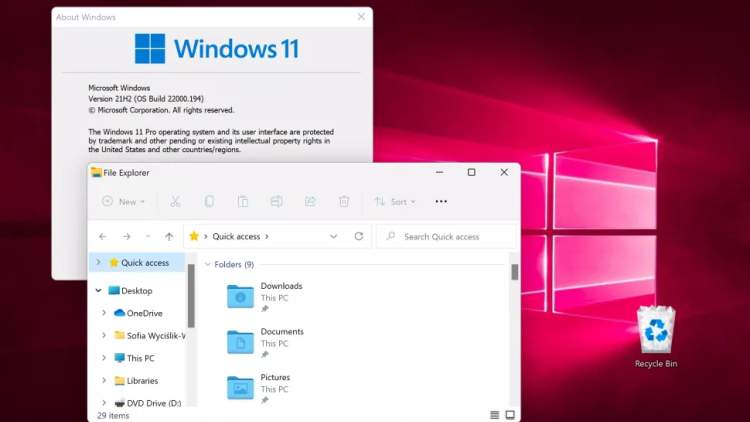Viewport: 750px width, 422px height.
Task: Collapse the Folders (9) group
Action: (x=208, y=264)
